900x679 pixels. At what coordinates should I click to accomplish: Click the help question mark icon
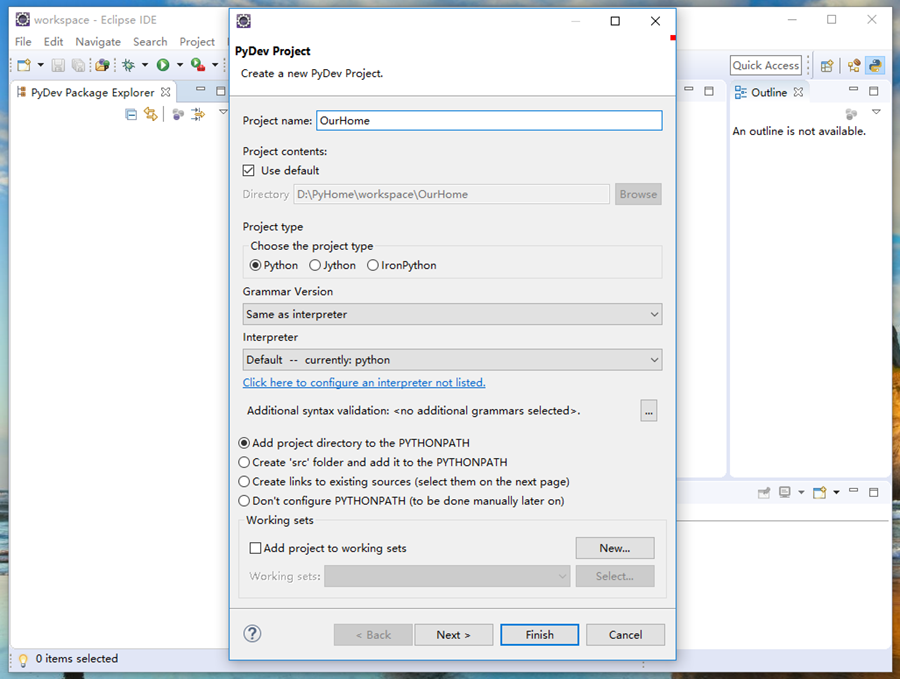pos(252,634)
